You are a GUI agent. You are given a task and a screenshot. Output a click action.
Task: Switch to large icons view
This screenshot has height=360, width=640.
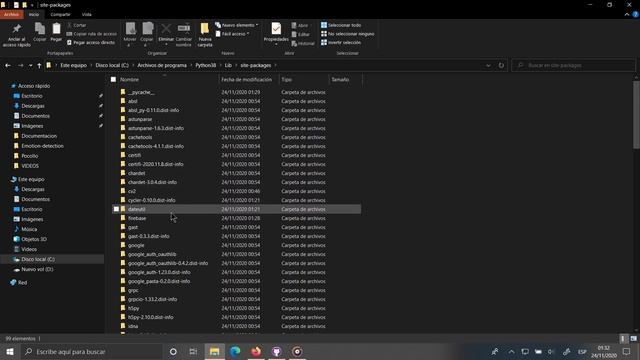point(633,339)
